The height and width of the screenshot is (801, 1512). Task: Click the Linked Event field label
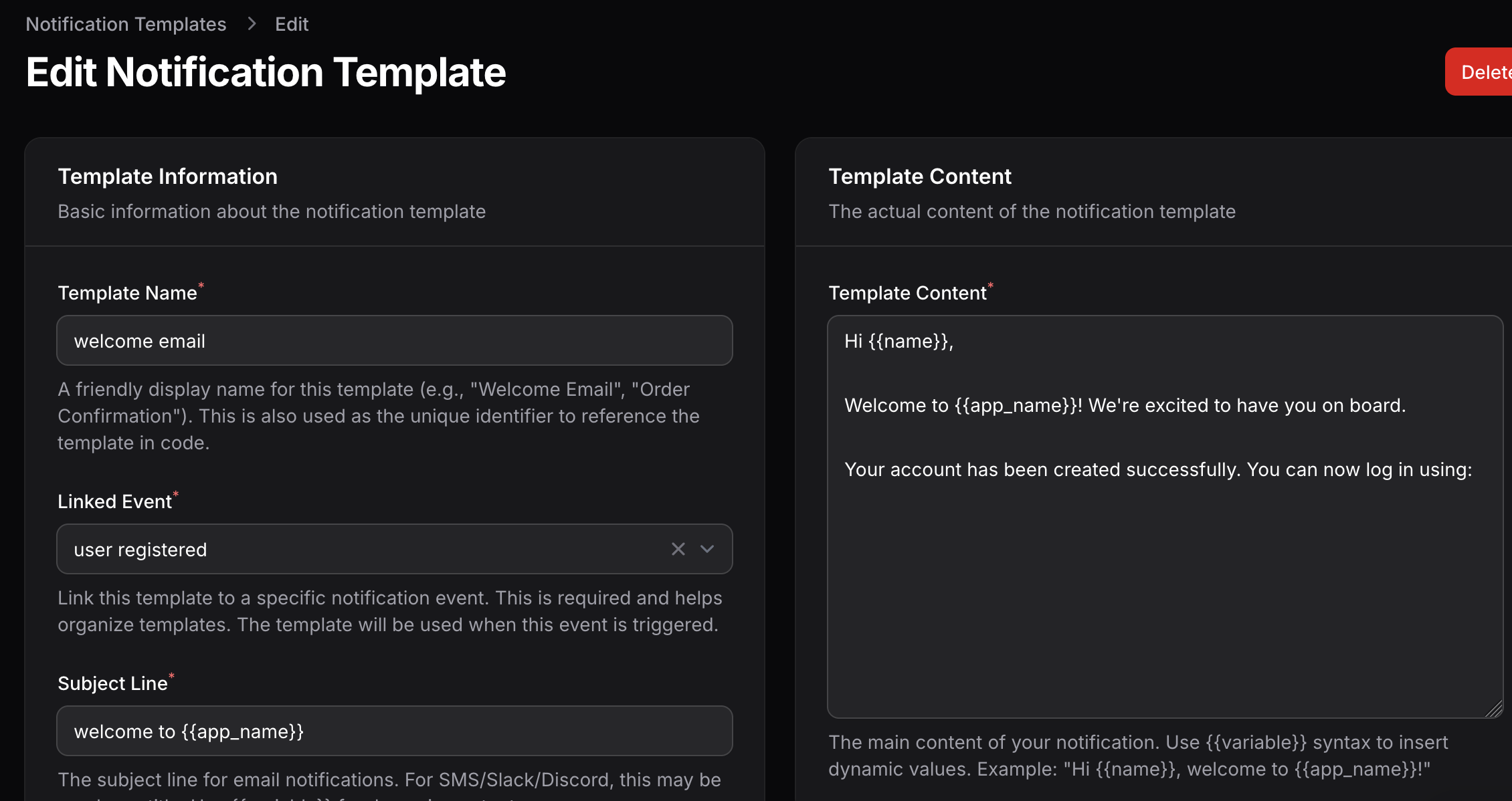pos(114,501)
